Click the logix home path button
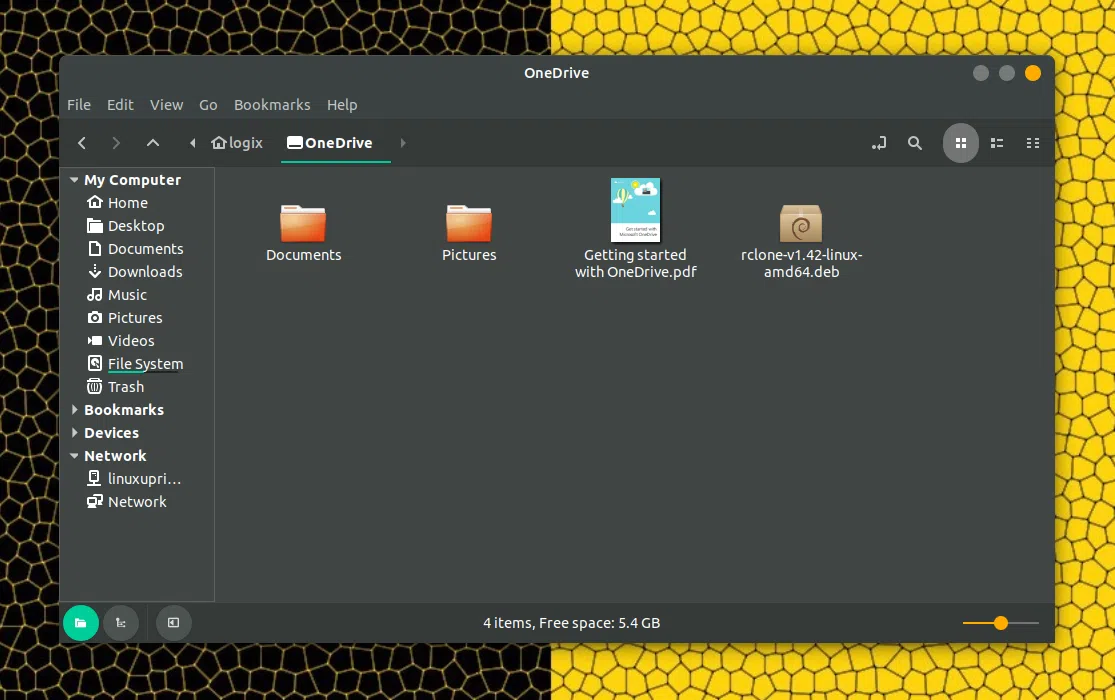The image size is (1115, 700). (237, 143)
